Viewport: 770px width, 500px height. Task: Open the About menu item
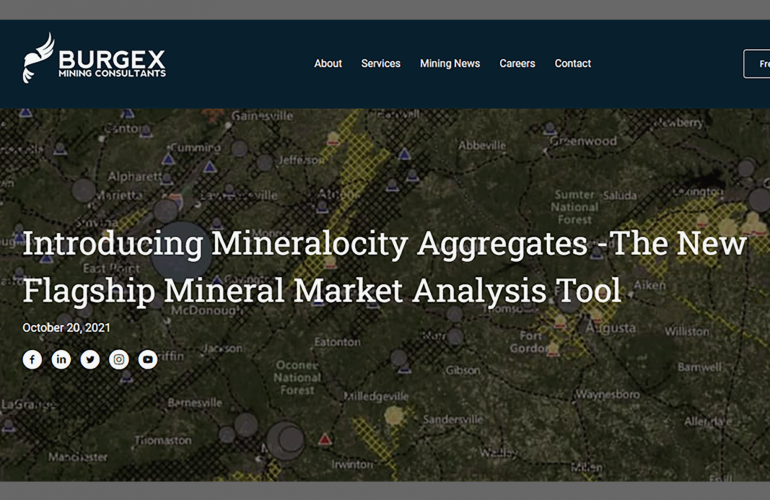[328, 64]
